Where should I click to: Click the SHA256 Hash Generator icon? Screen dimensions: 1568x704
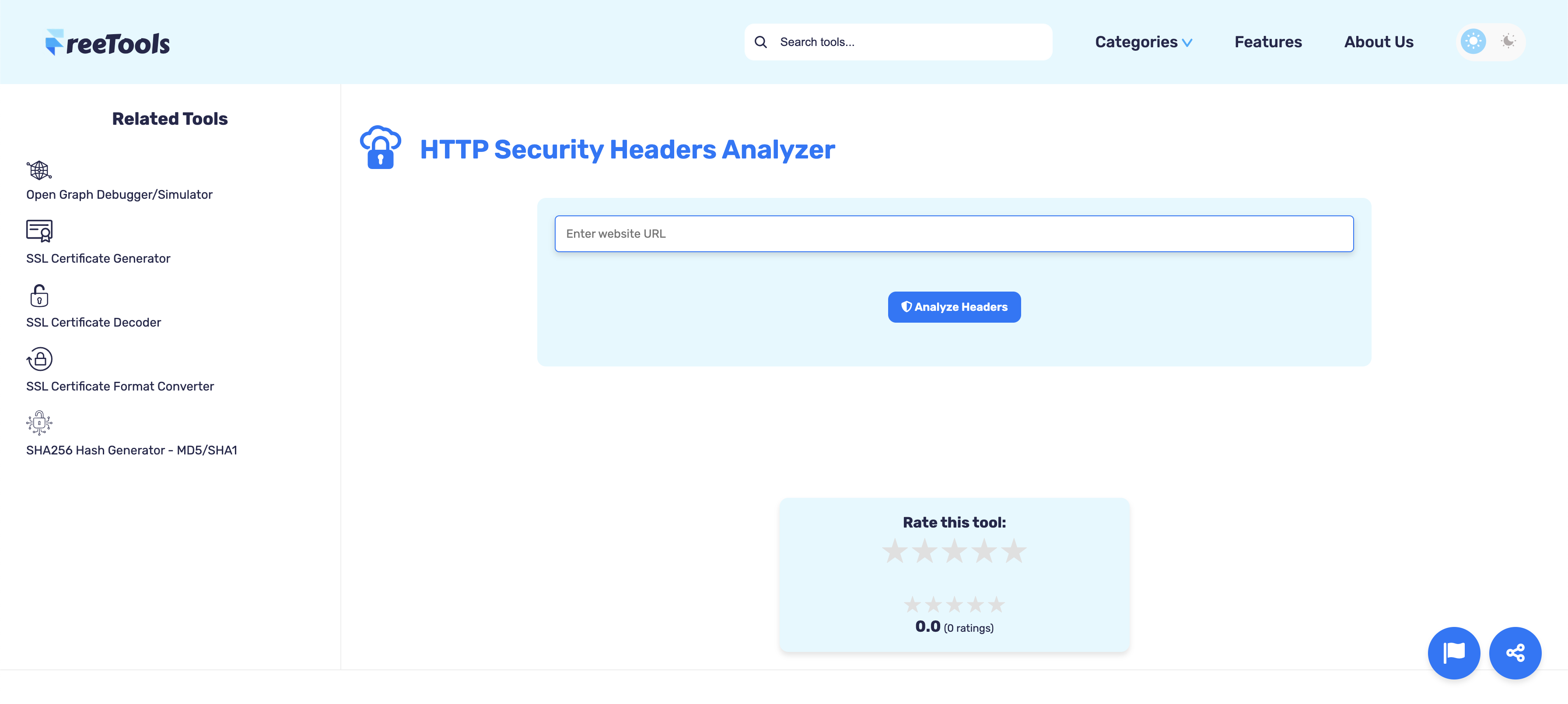point(39,422)
